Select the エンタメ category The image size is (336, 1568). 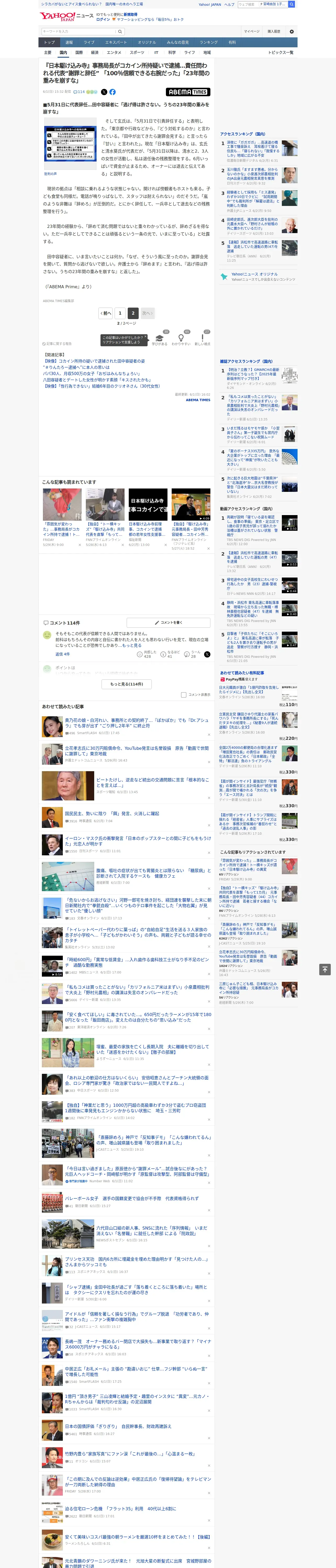coord(114,52)
